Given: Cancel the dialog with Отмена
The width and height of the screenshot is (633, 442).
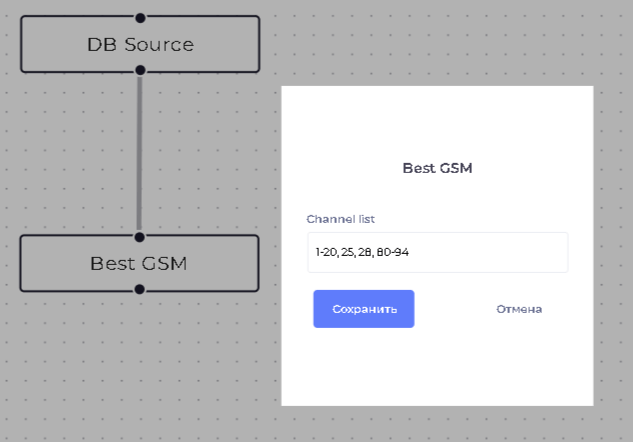Looking at the screenshot, I should pyautogui.click(x=519, y=309).
